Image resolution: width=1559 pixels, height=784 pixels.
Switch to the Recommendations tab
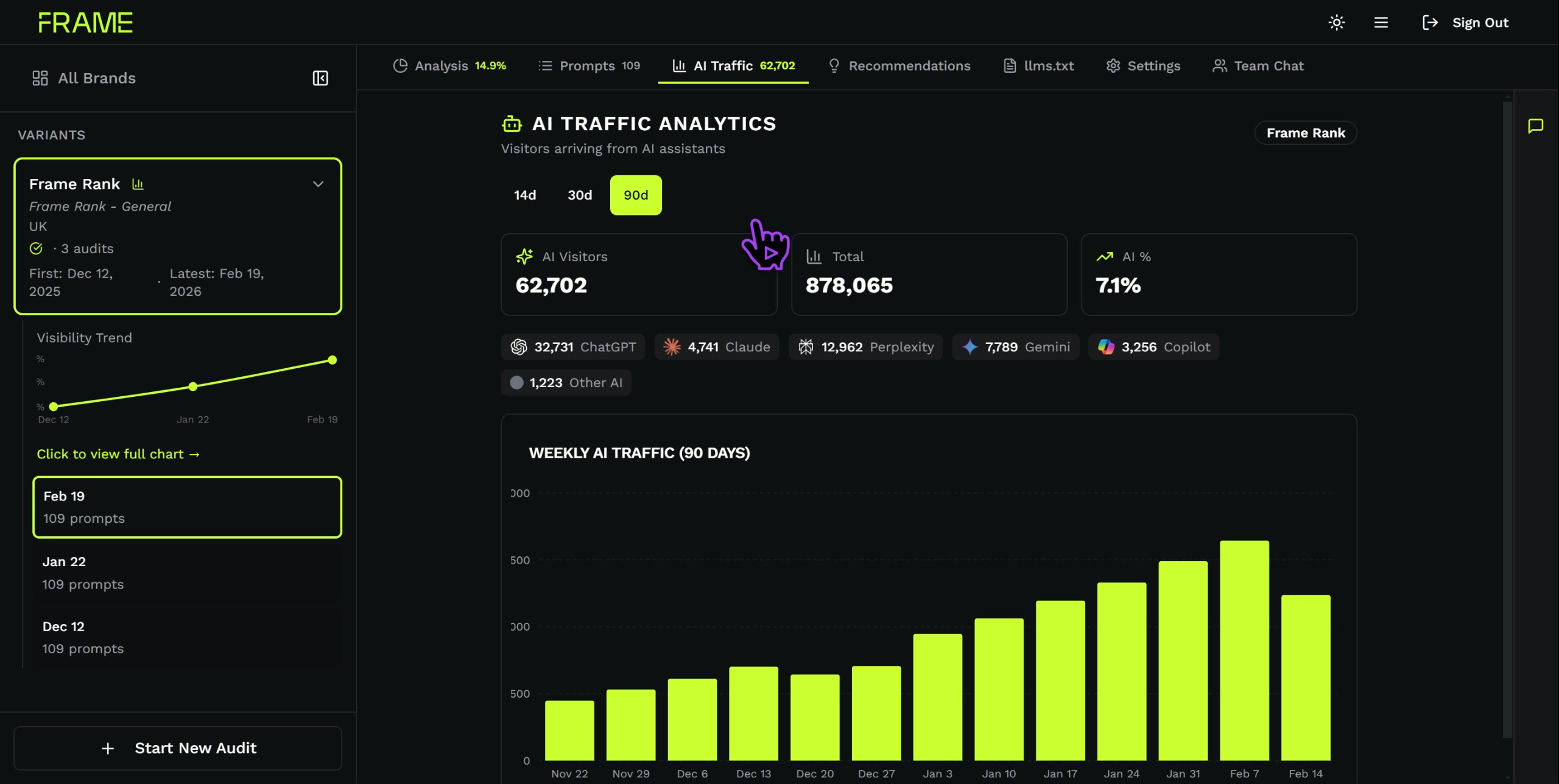[899, 66]
